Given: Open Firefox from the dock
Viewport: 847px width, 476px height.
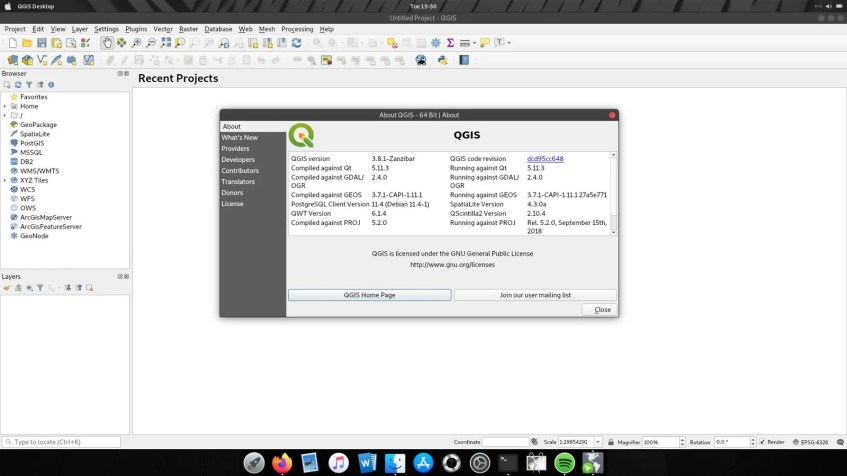Looking at the screenshot, I should pos(282,463).
